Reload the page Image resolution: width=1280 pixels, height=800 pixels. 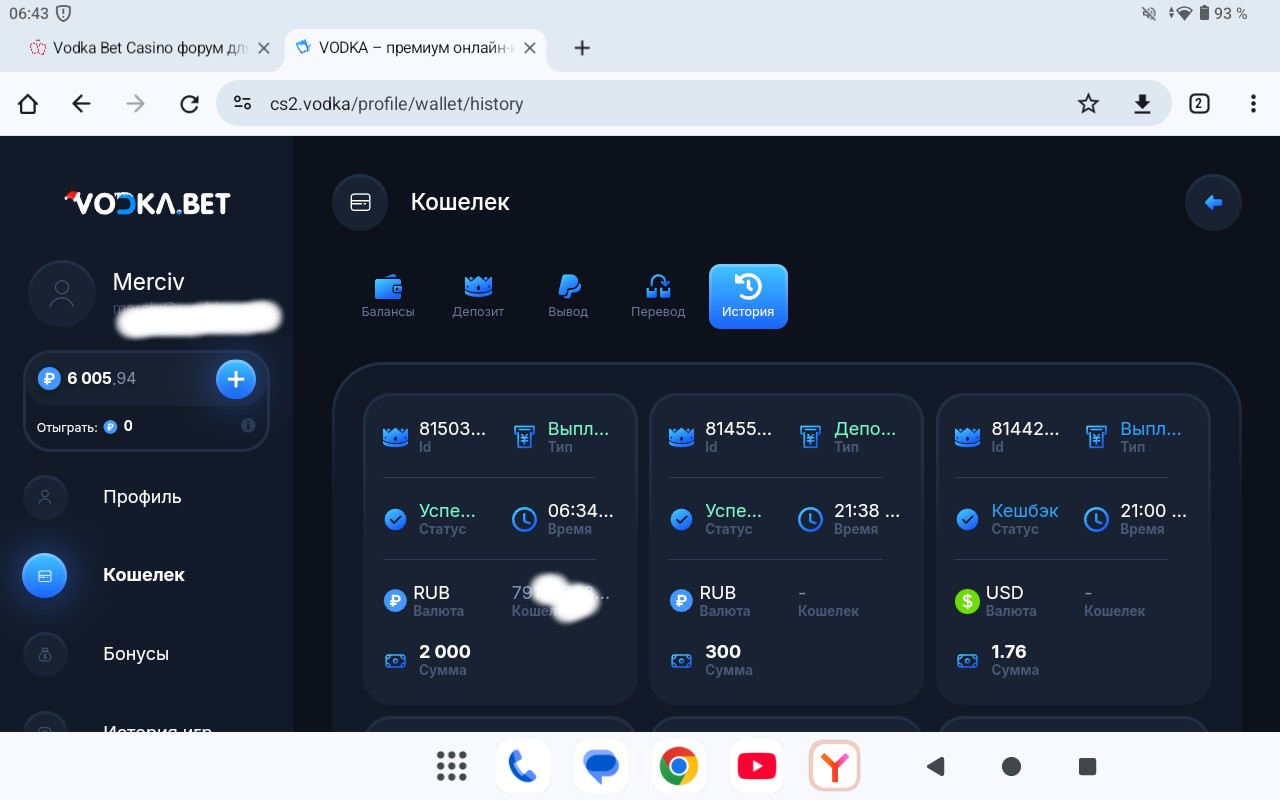click(x=189, y=104)
